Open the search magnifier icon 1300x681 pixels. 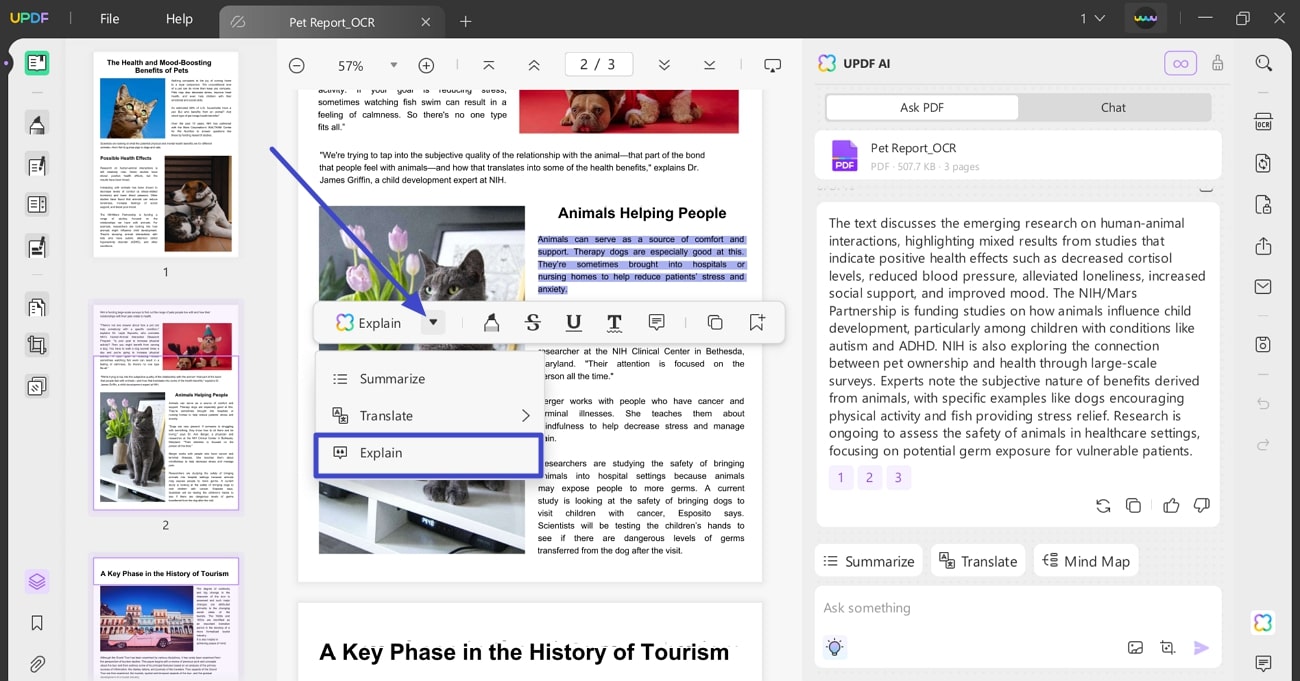1263,63
